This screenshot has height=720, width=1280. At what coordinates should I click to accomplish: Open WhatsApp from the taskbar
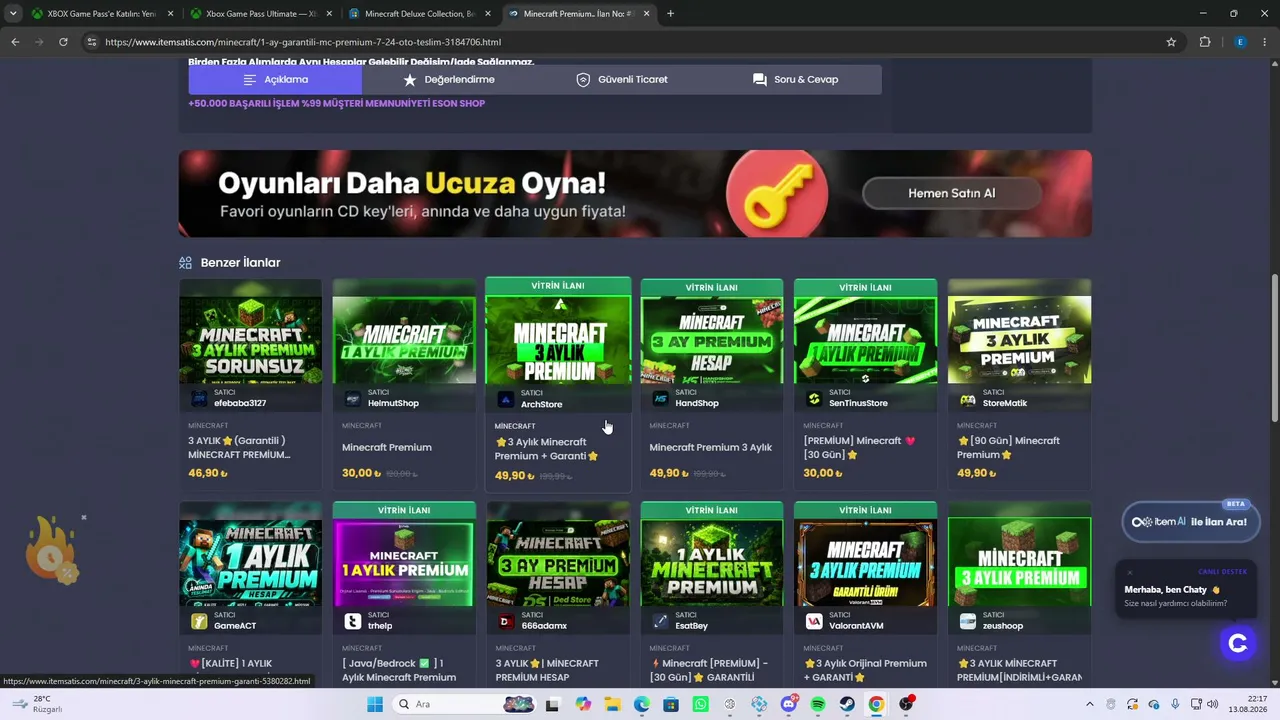pos(700,704)
